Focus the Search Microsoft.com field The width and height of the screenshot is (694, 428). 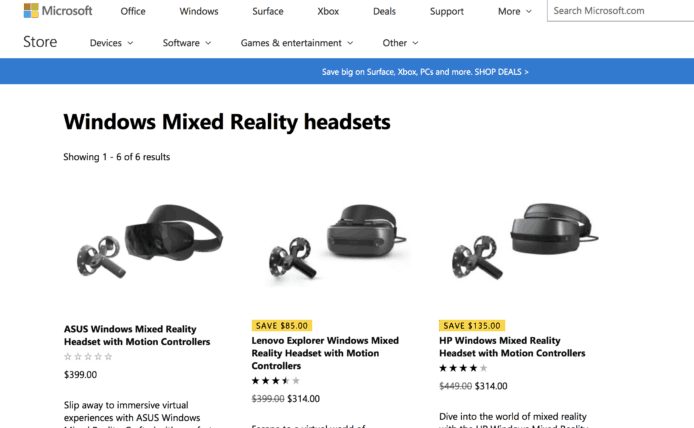click(621, 11)
